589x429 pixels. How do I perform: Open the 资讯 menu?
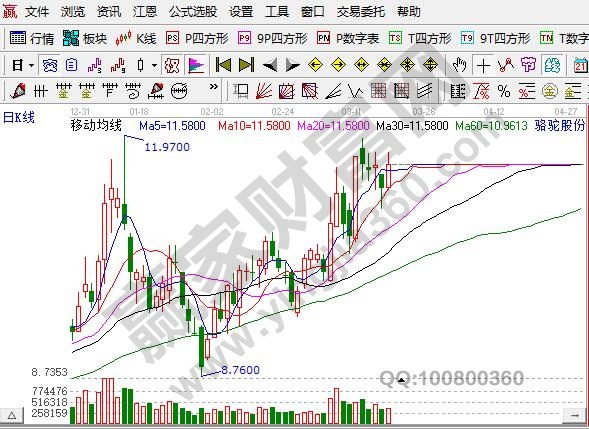[109, 12]
